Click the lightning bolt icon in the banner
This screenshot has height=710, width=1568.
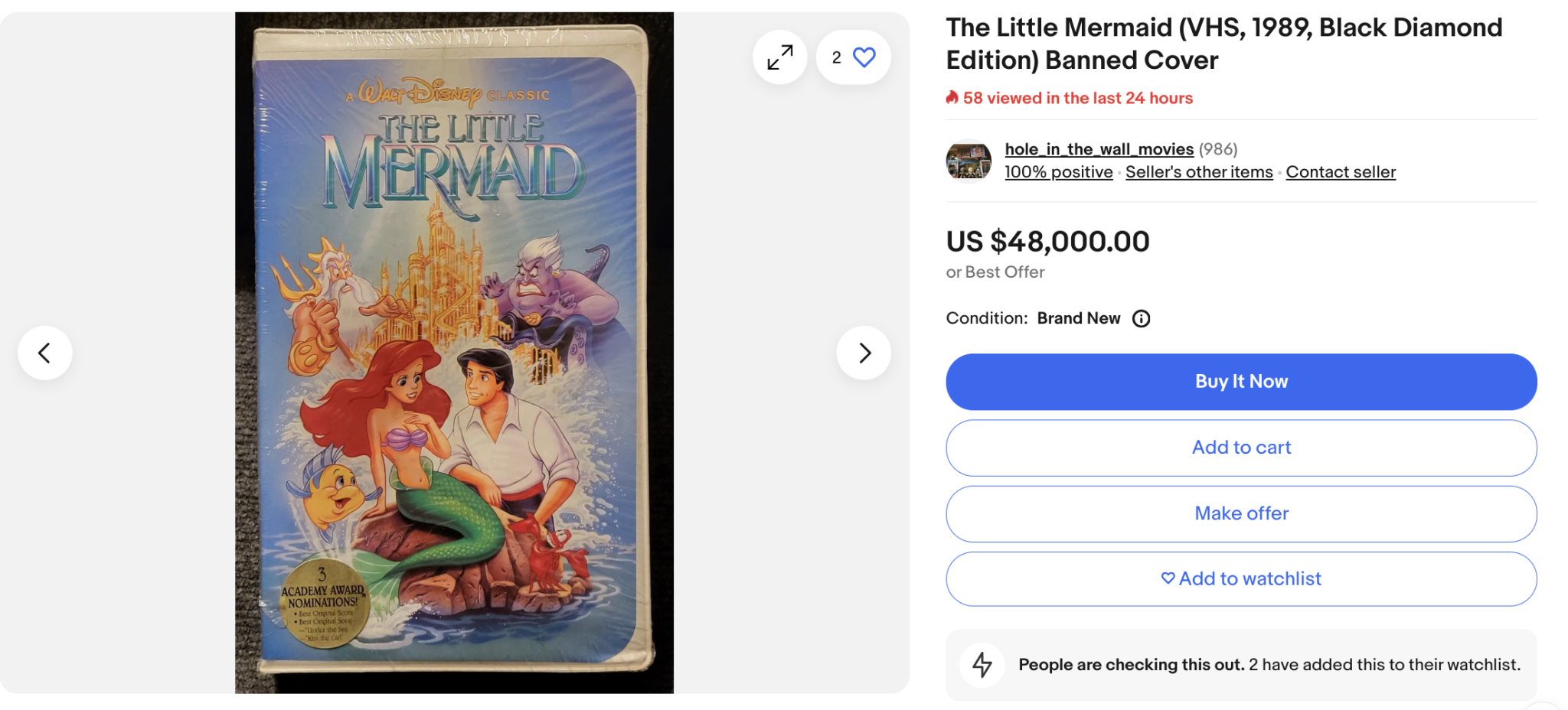(983, 665)
